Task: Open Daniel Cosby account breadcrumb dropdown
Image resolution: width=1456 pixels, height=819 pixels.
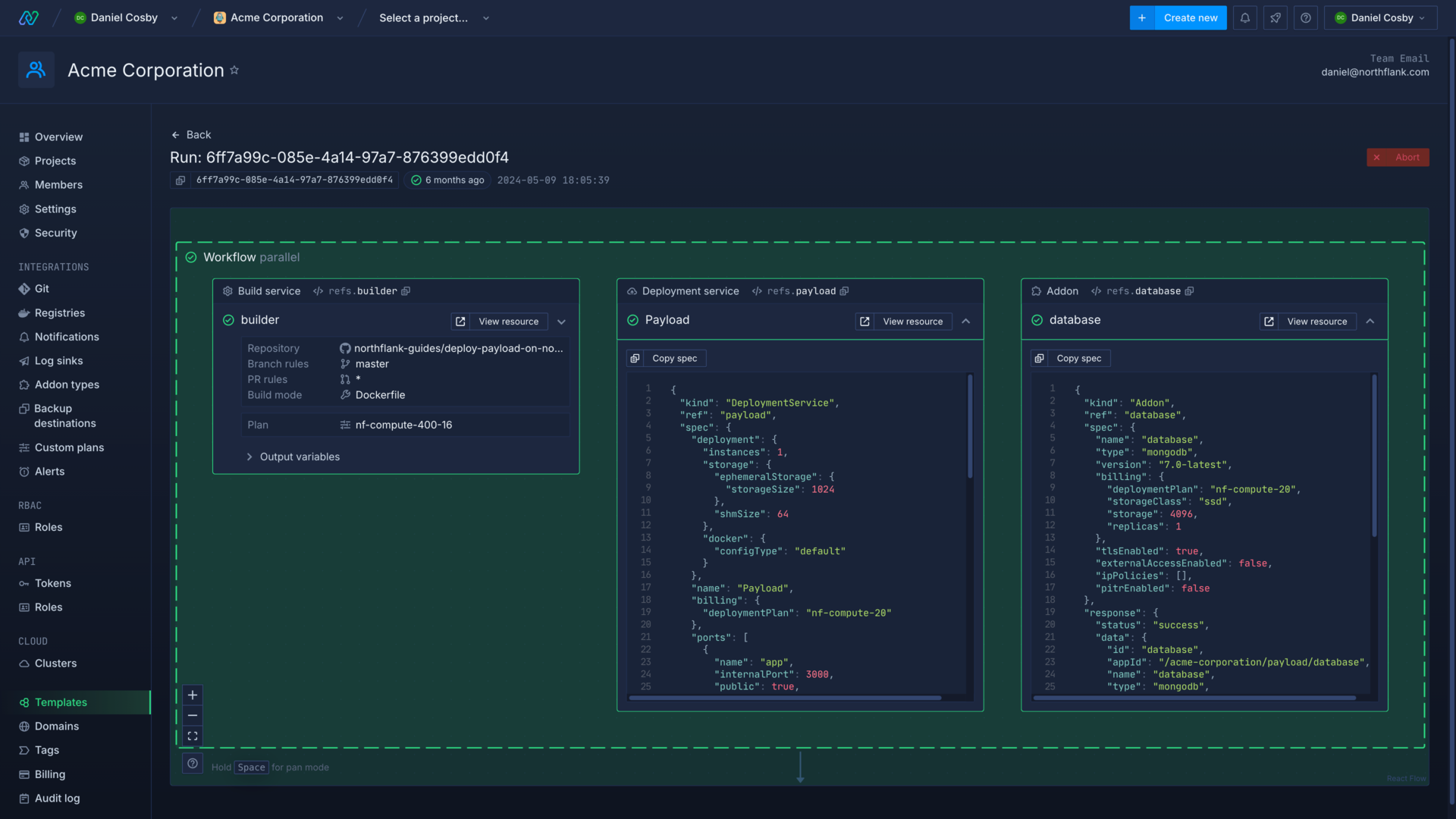Action: tap(174, 18)
